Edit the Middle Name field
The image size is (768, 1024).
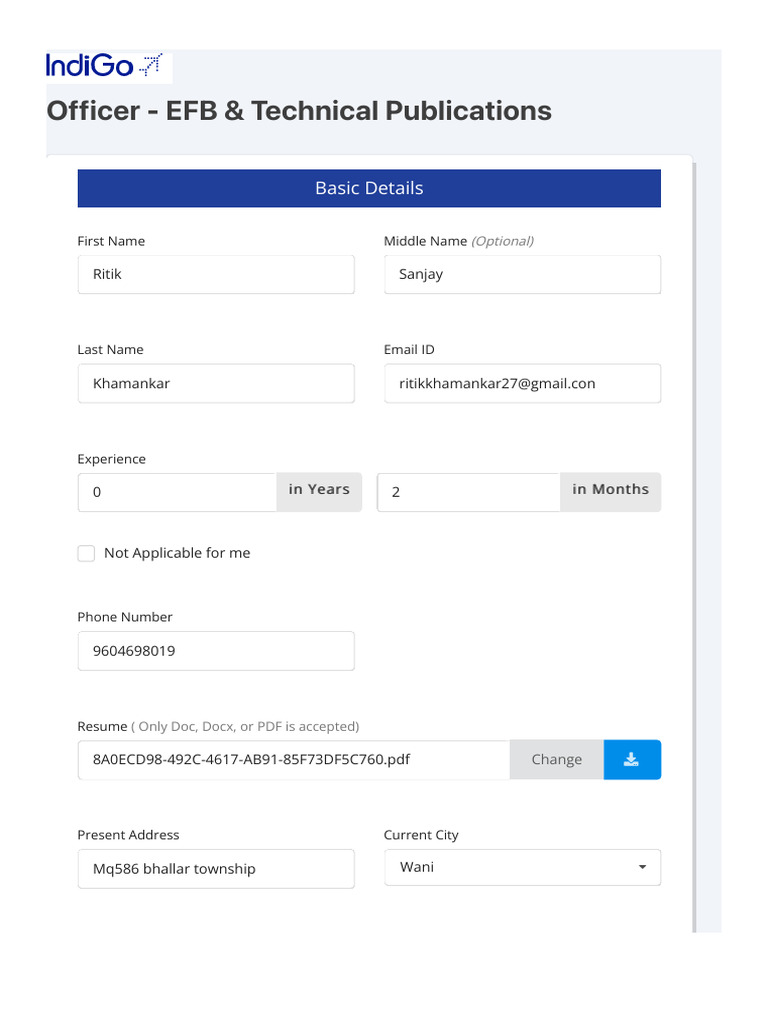coord(522,274)
